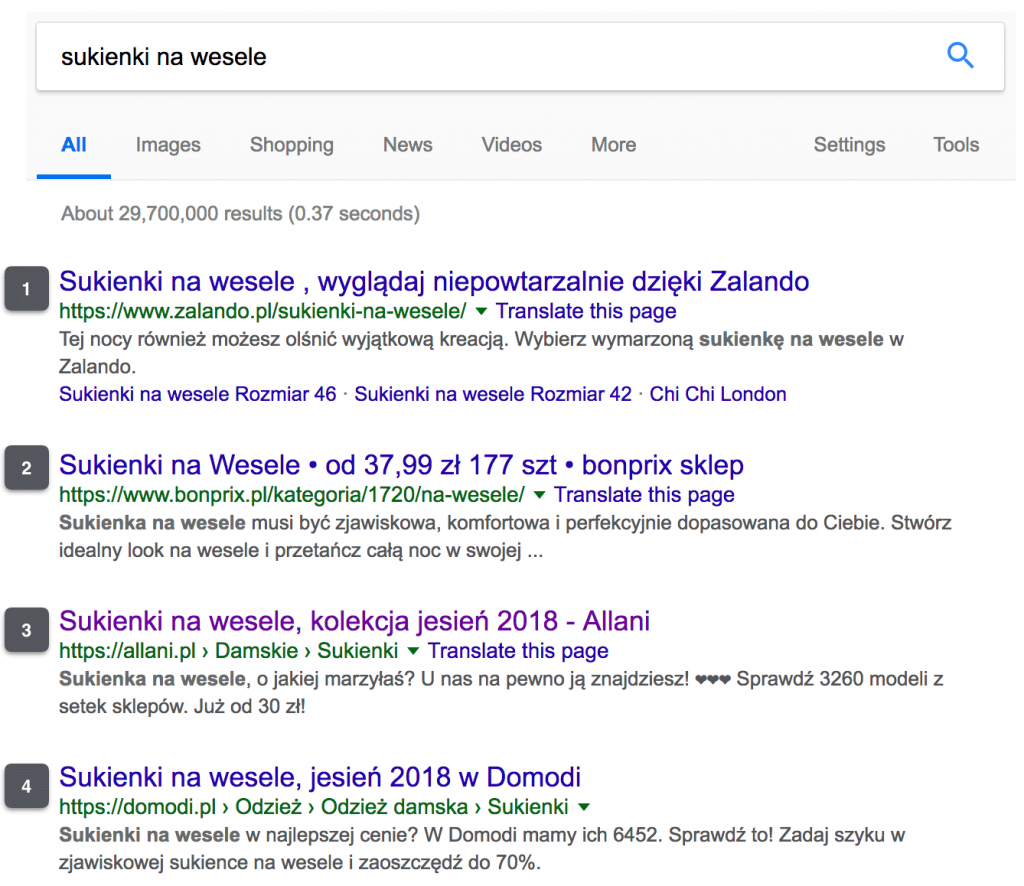Select the News tab
The height and width of the screenshot is (886, 1024).
(407, 145)
